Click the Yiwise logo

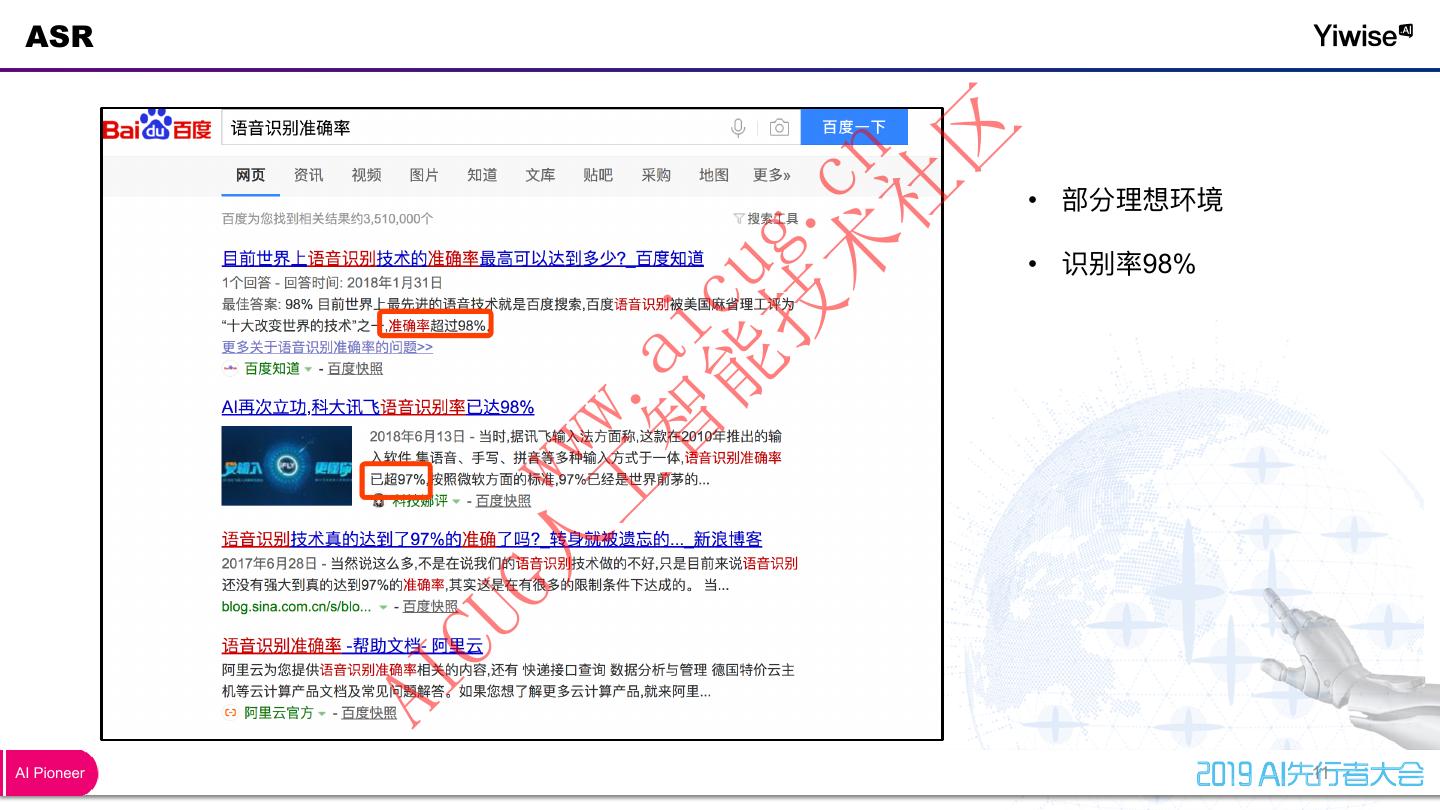coord(1363,36)
